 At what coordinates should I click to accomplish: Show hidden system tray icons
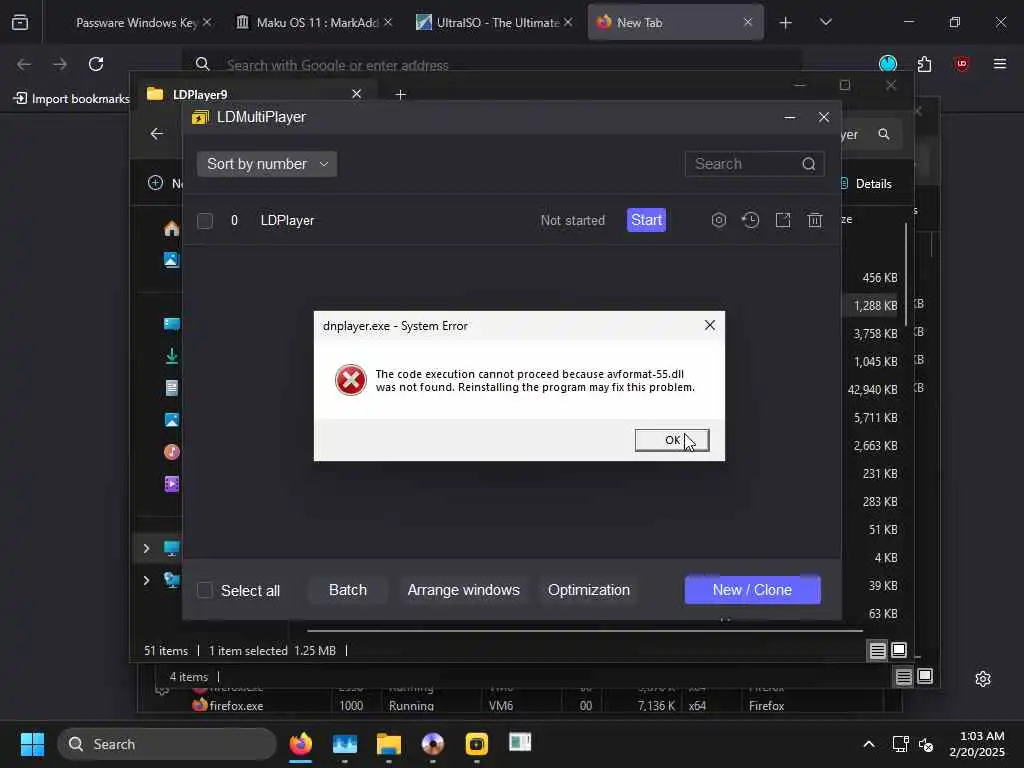tap(869, 744)
